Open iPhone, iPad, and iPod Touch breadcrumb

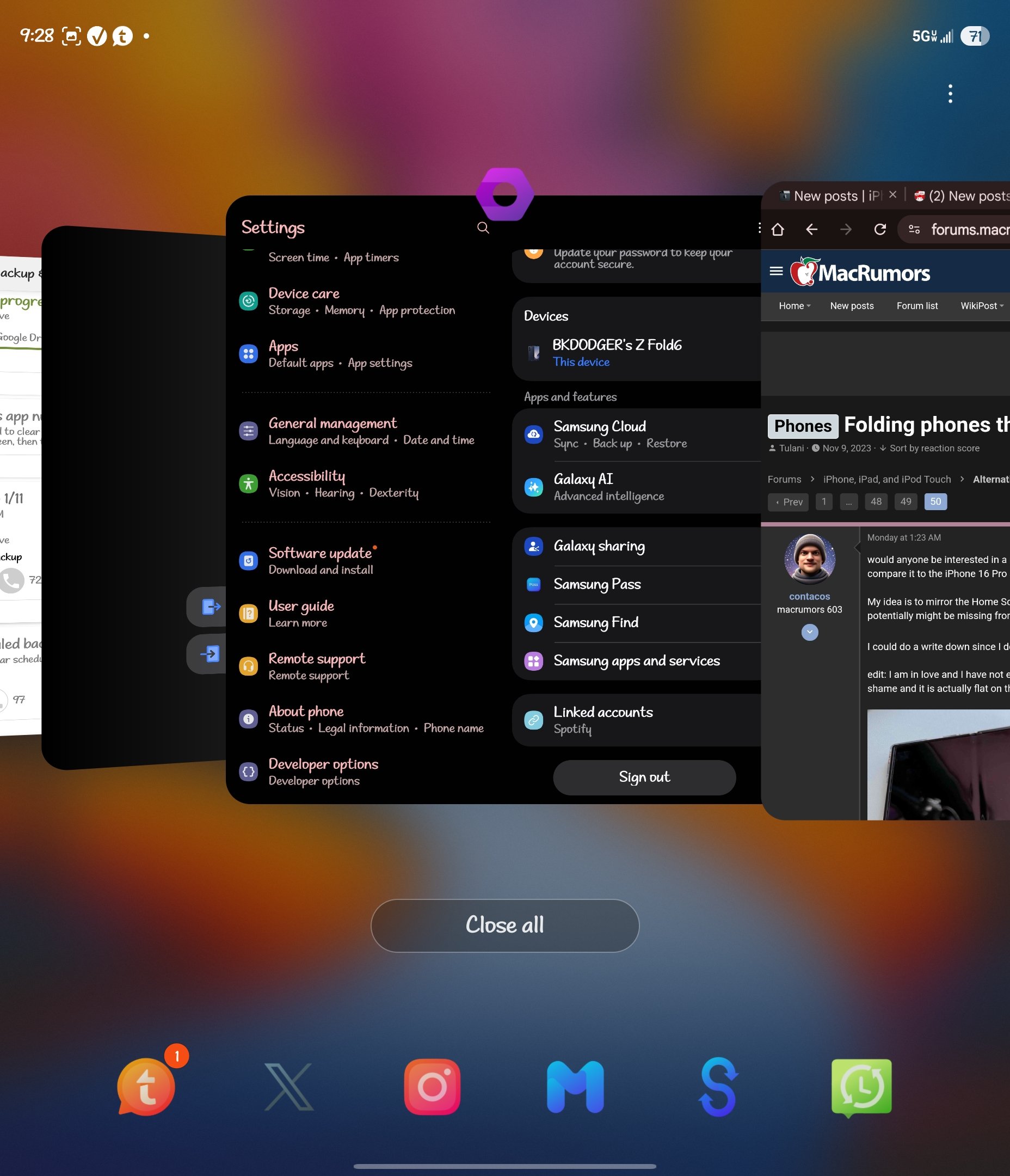tap(887, 480)
